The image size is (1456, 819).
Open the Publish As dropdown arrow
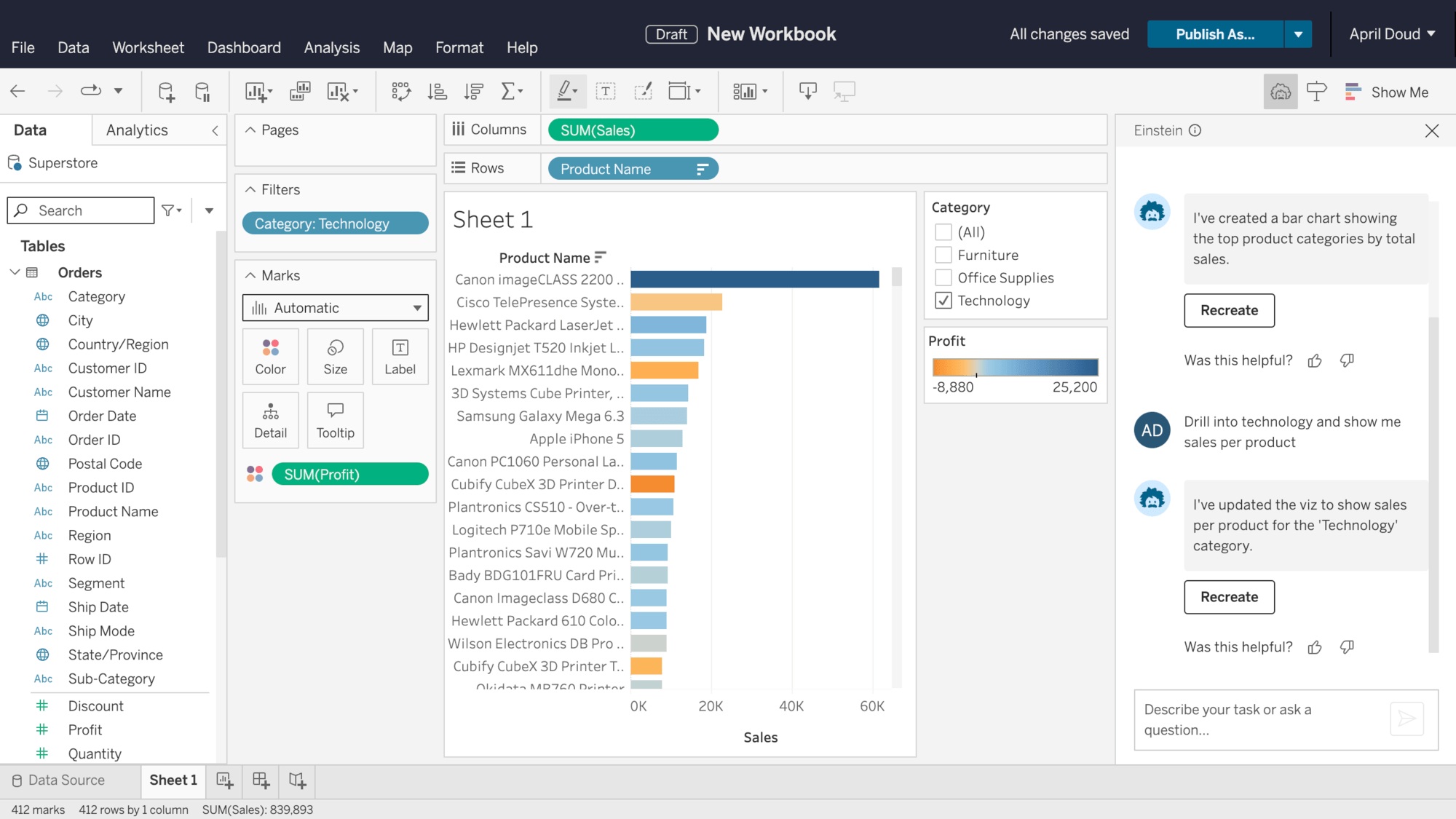1298,34
